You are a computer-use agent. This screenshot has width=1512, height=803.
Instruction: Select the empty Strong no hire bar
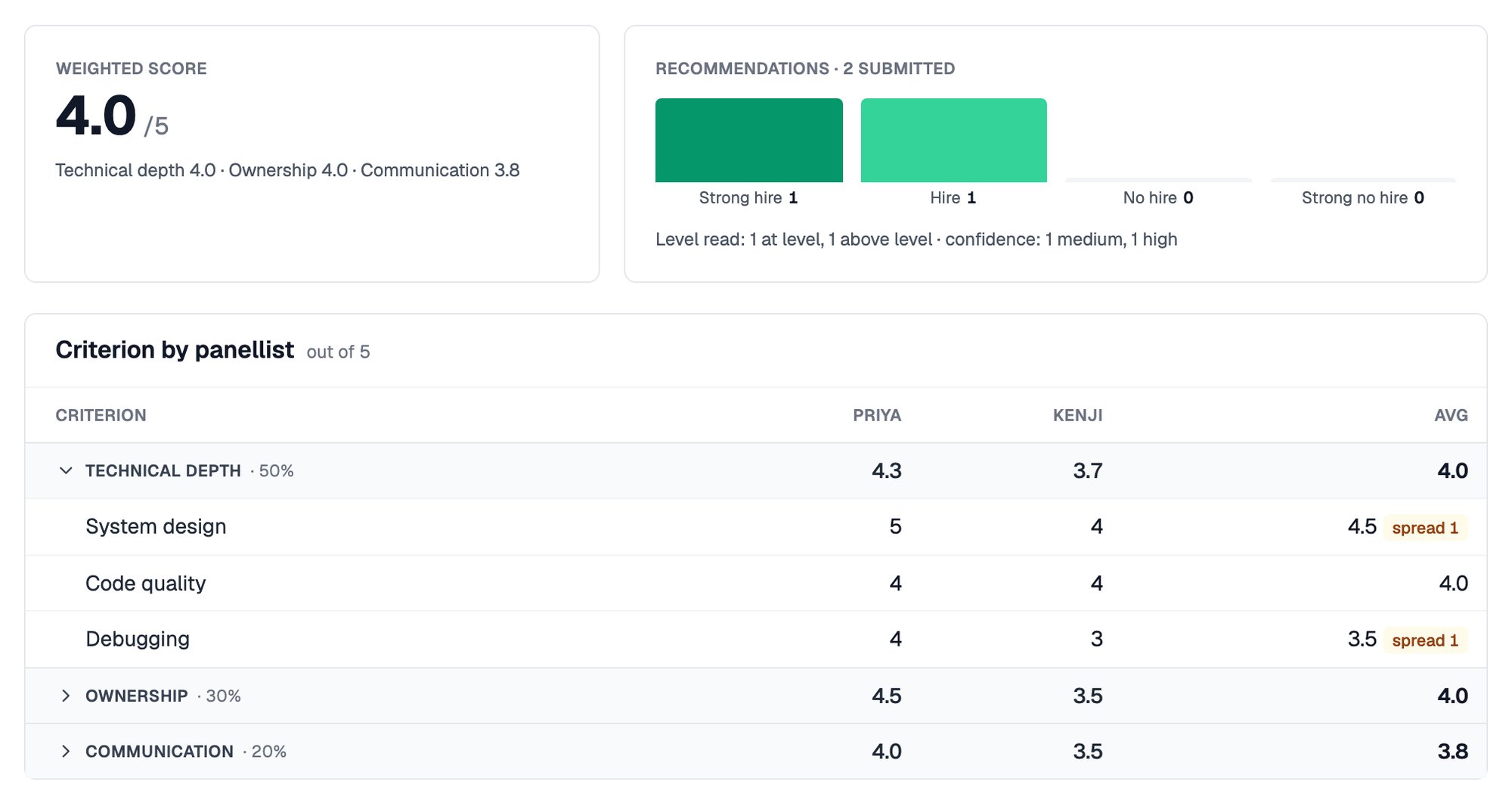(x=1363, y=180)
